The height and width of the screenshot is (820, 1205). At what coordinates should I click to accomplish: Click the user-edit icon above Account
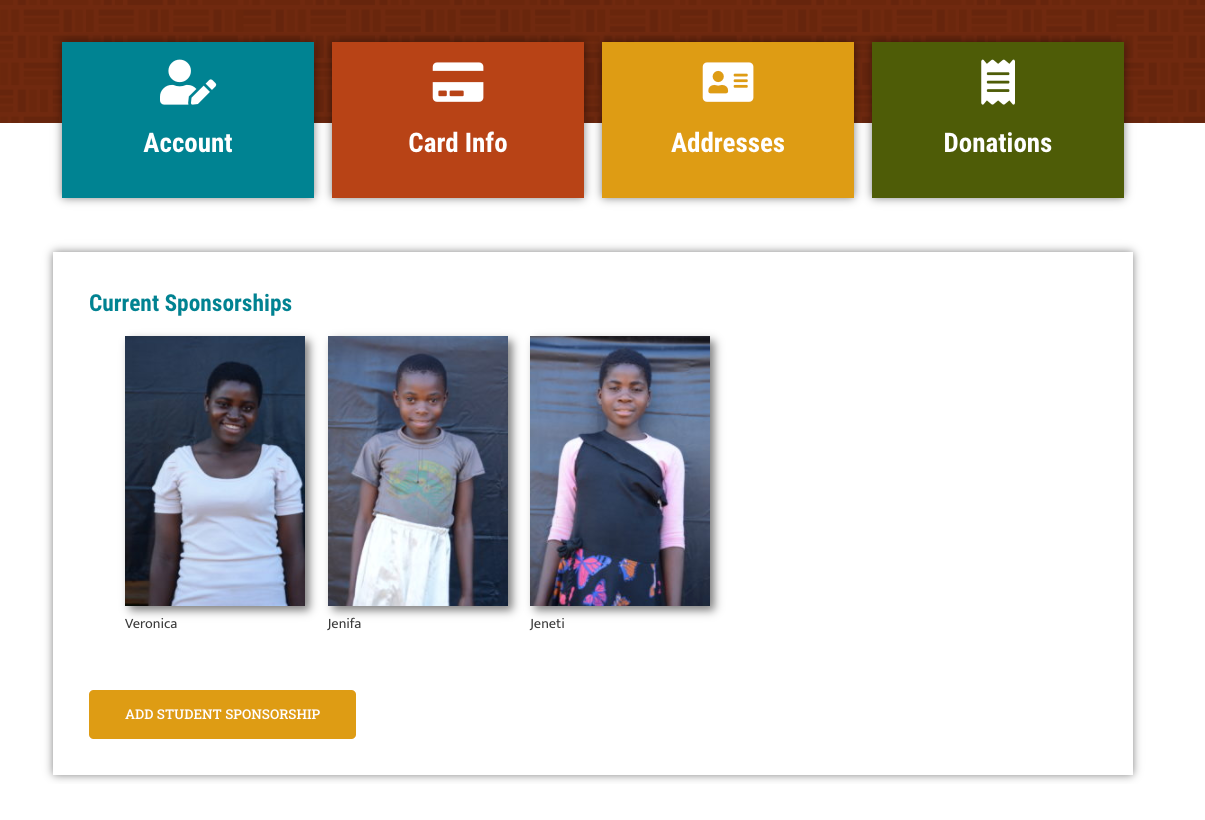(x=188, y=82)
